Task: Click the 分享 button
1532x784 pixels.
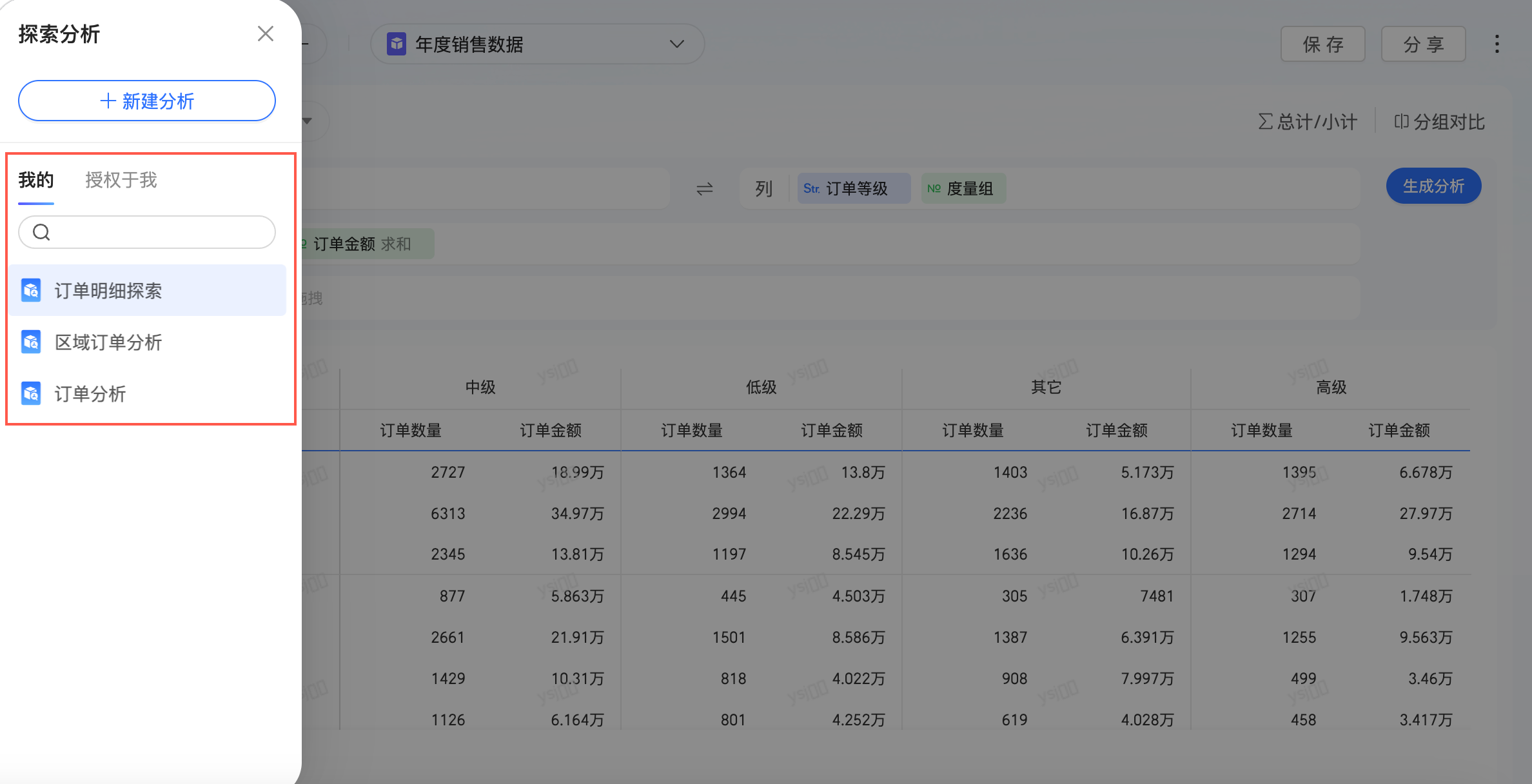Action: click(x=1423, y=44)
